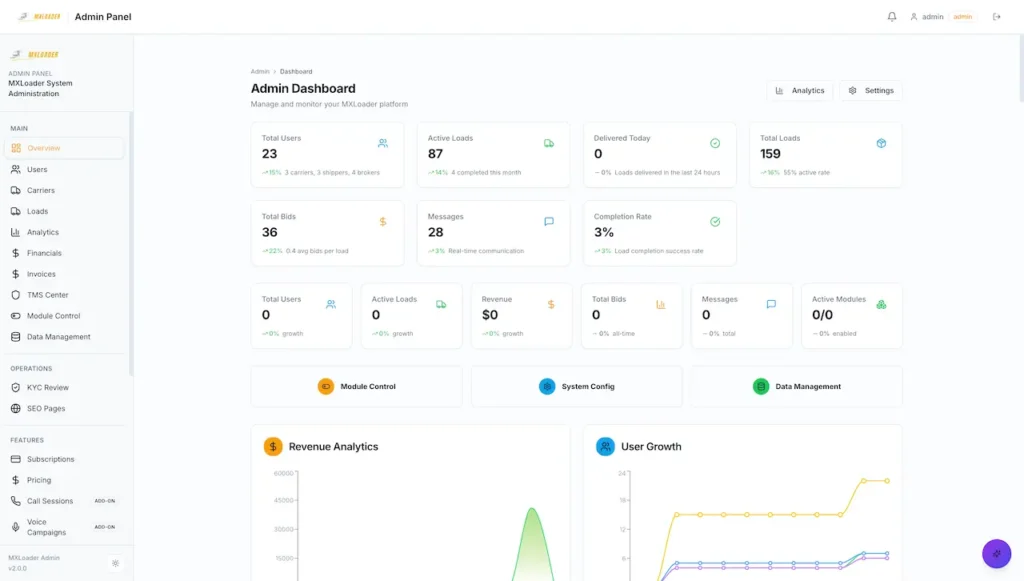Click last yellow point in User Growth chart
The image size is (1024, 581).
(x=887, y=481)
